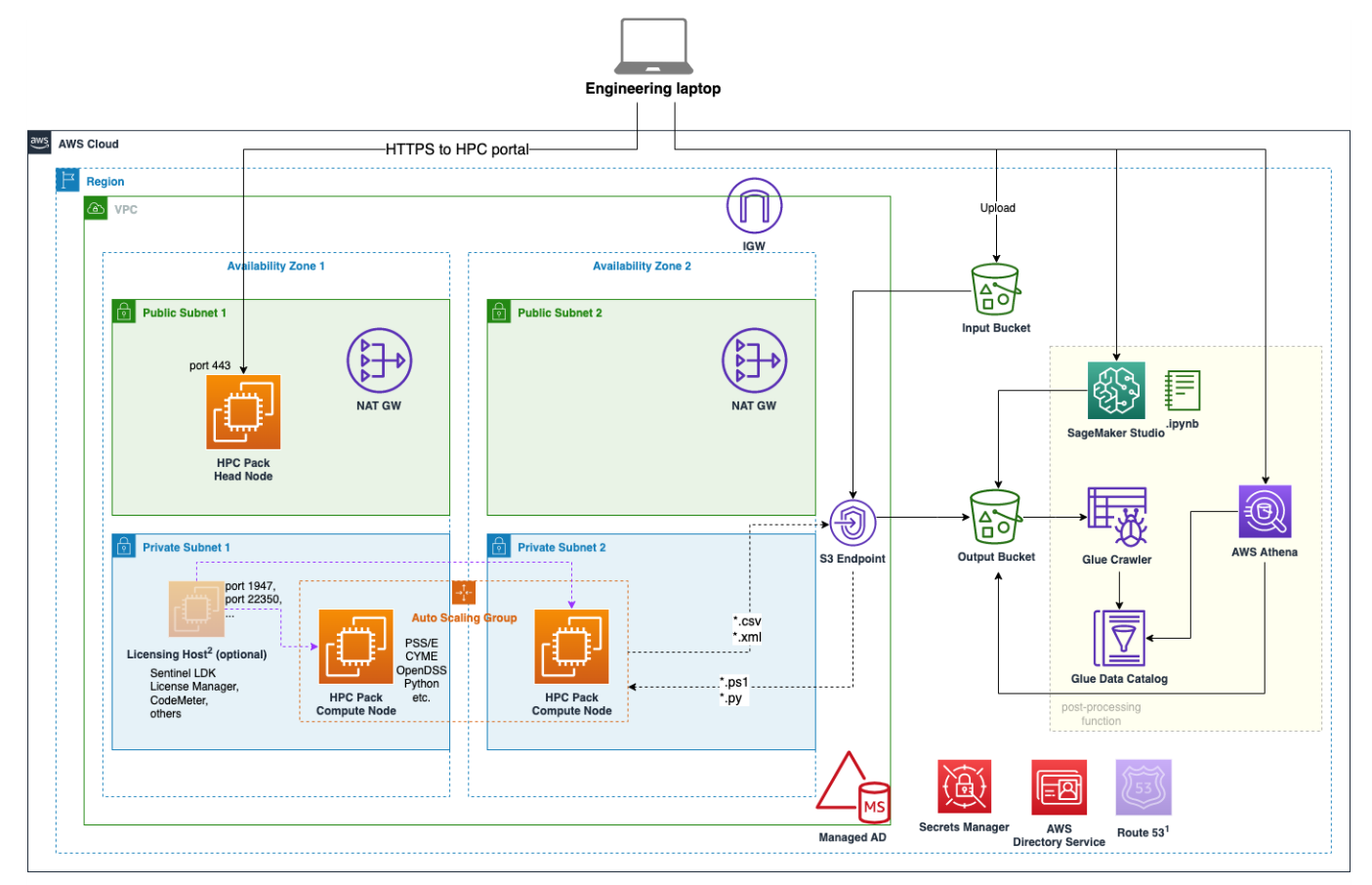The width and height of the screenshot is (1372, 885).
Task: Click the 'Upload' arrow label
Action: [x=998, y=208]
